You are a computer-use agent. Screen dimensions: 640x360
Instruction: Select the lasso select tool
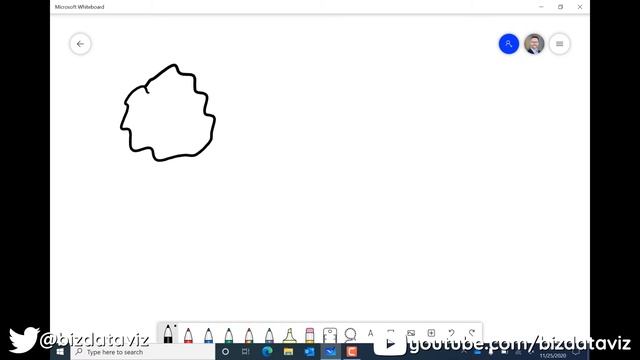click(350, 334)
